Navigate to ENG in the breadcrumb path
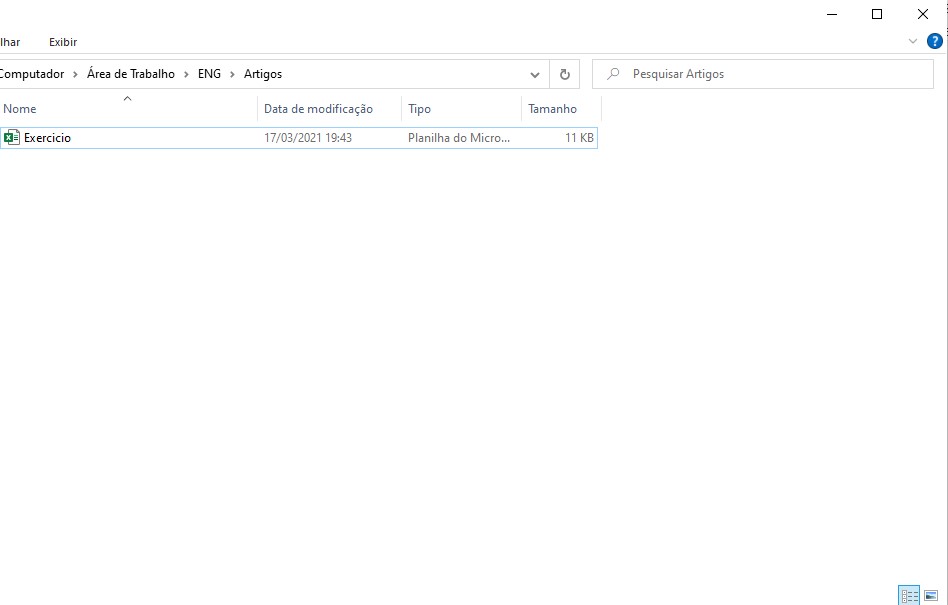 [209, 74]
